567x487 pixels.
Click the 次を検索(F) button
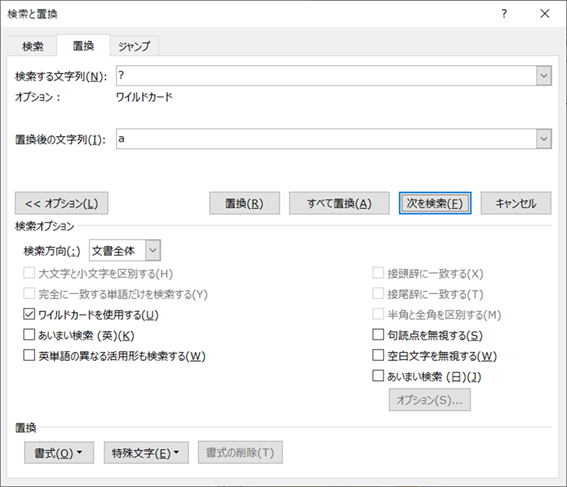435,203
